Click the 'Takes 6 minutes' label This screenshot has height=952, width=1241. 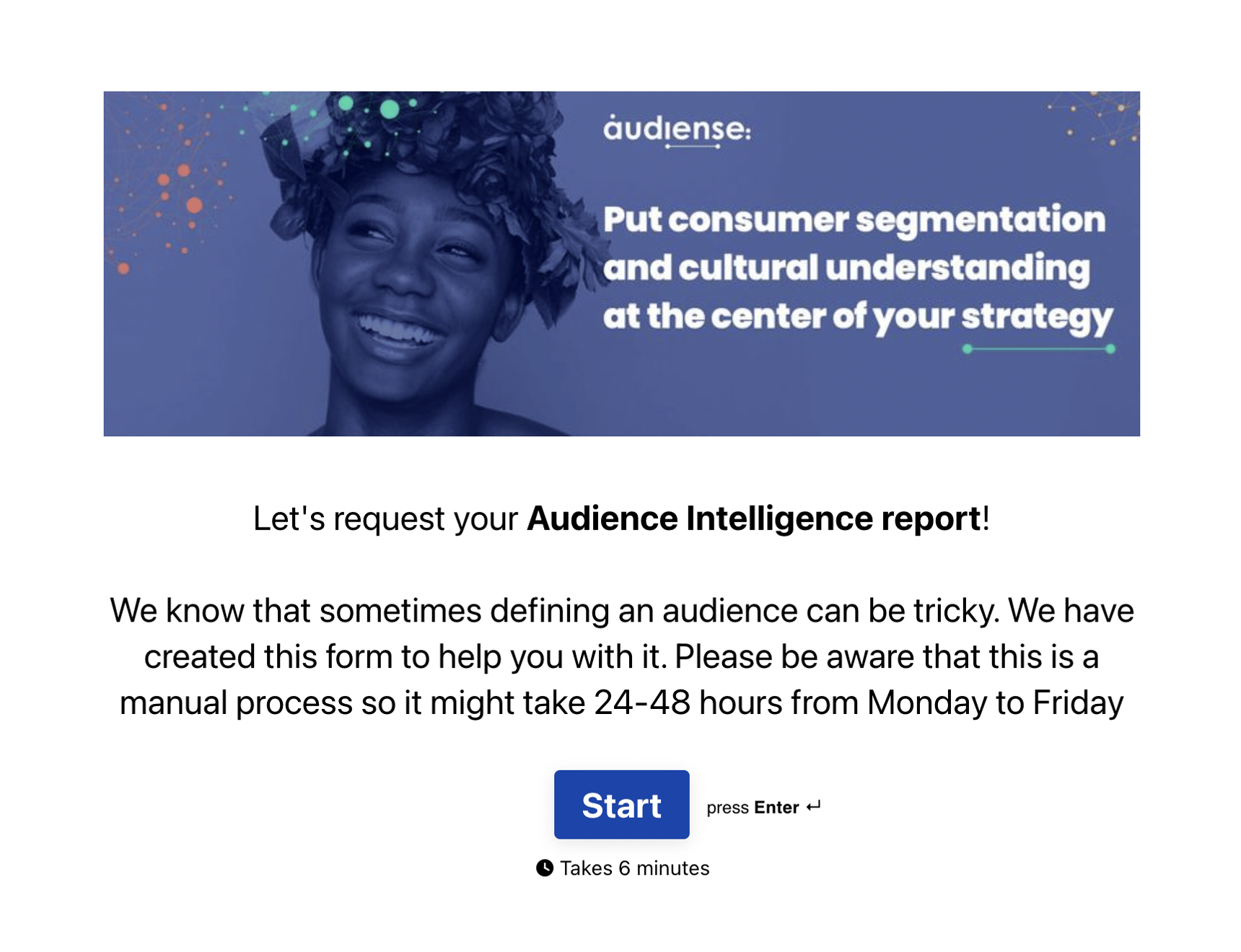tap(633, 868)
